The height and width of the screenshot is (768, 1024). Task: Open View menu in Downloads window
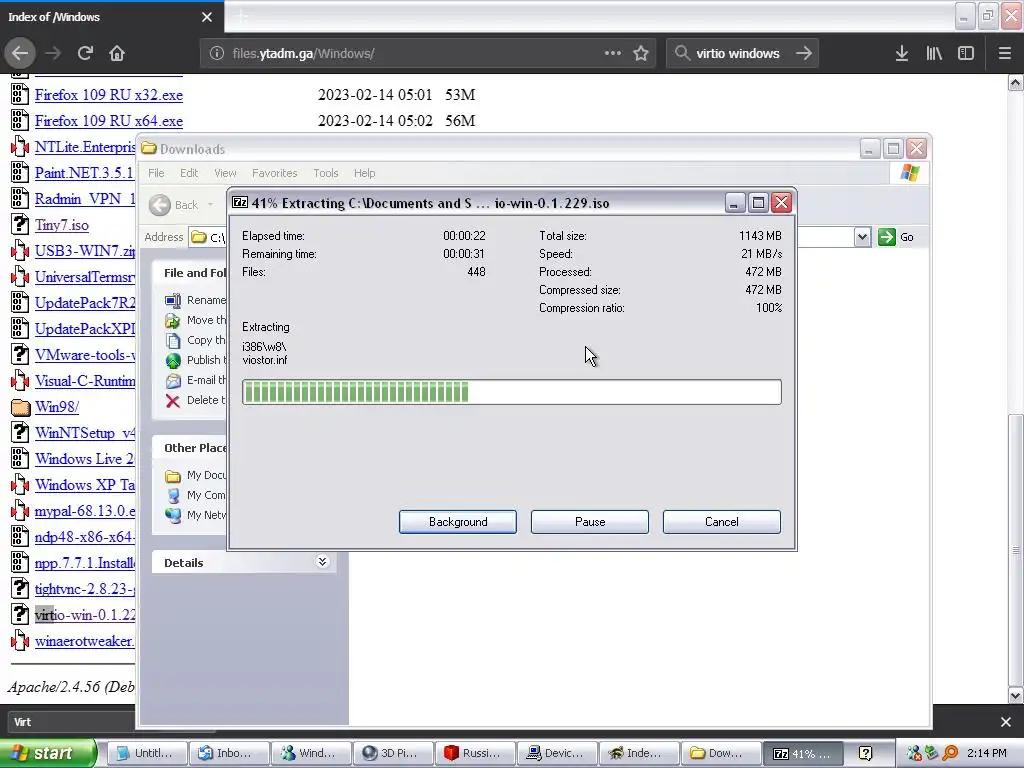(225, 173)
